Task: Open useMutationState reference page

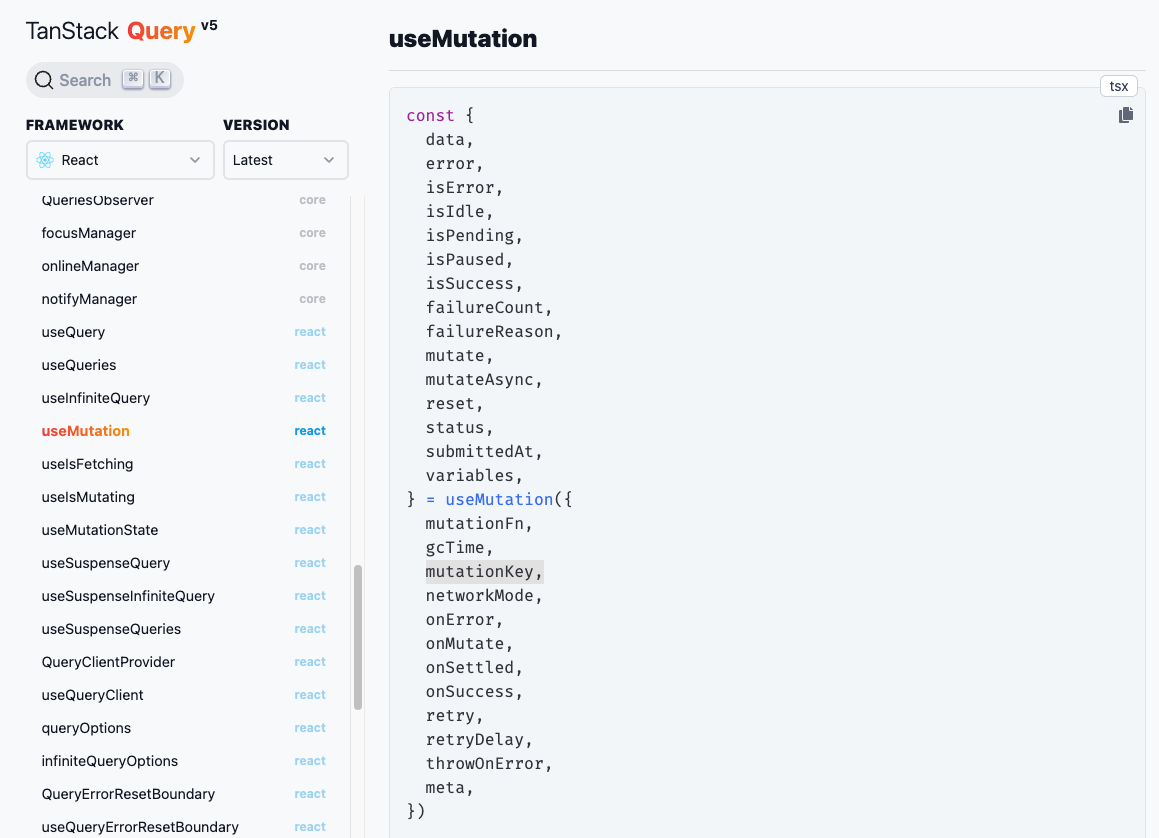Action: coord(100,530)
